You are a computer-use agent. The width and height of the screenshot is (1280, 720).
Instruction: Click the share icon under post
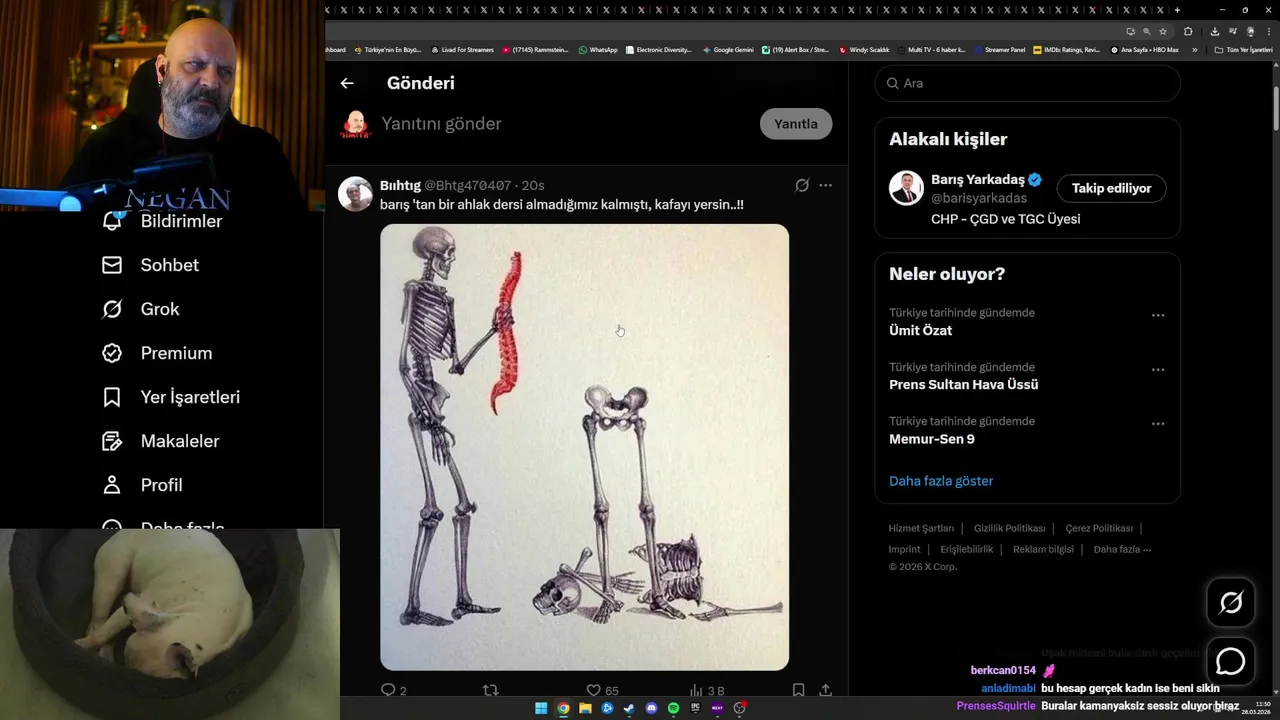pos(825,690)
